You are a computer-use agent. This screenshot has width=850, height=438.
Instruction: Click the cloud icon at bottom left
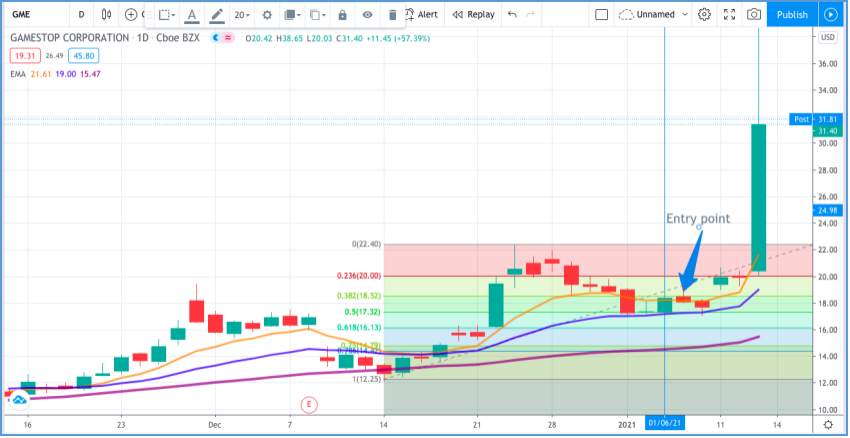[x=20, y=400]
